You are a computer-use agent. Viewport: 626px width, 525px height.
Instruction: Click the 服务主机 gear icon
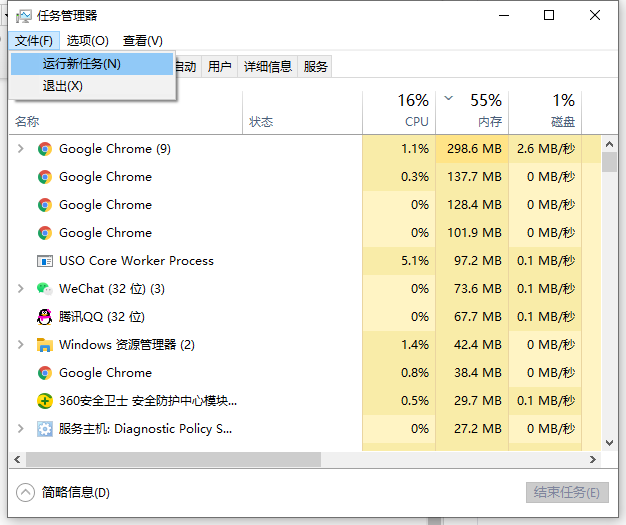(x=44, y=429)
